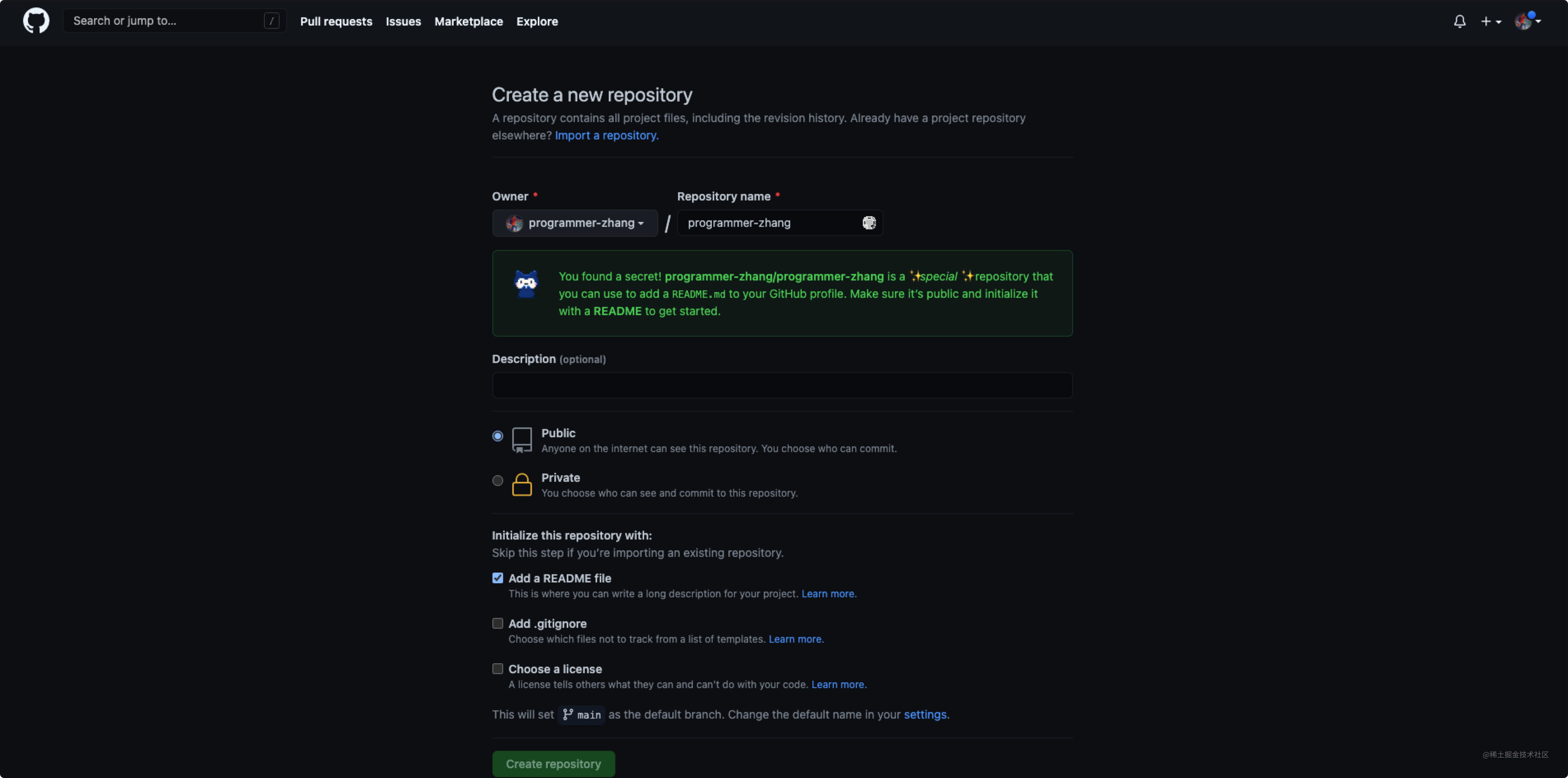Check the Add .gitignore box
The image size is (1568, 778).
(497, 623)
